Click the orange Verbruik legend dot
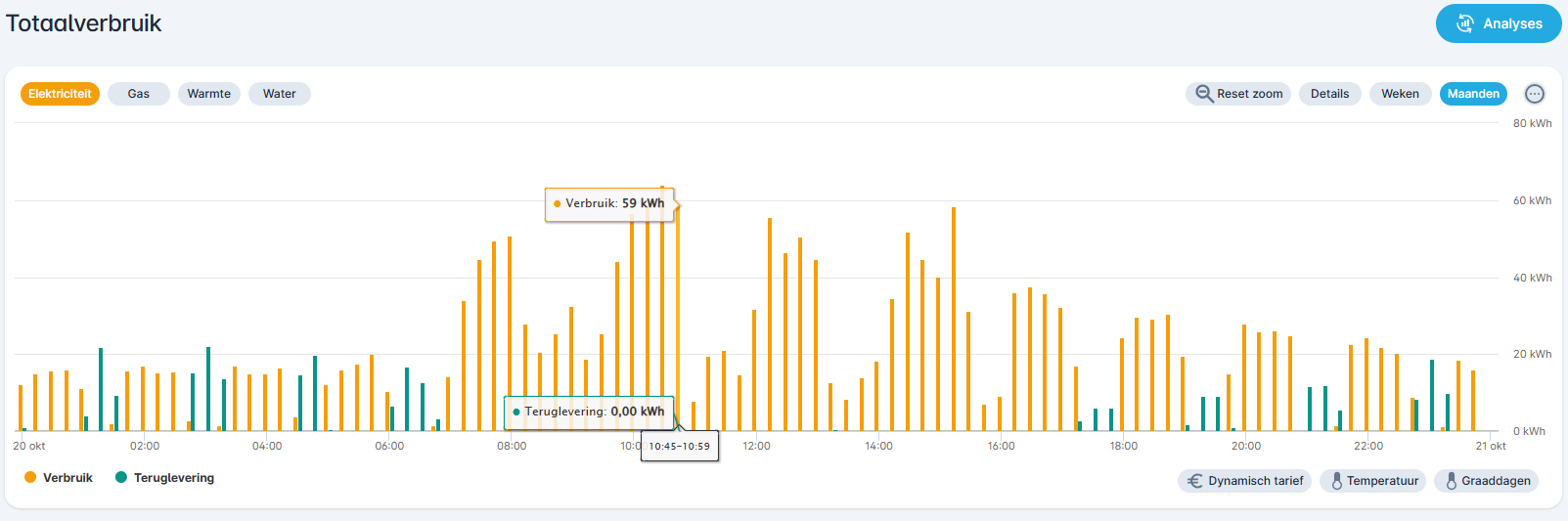 [x=30, y=477]
